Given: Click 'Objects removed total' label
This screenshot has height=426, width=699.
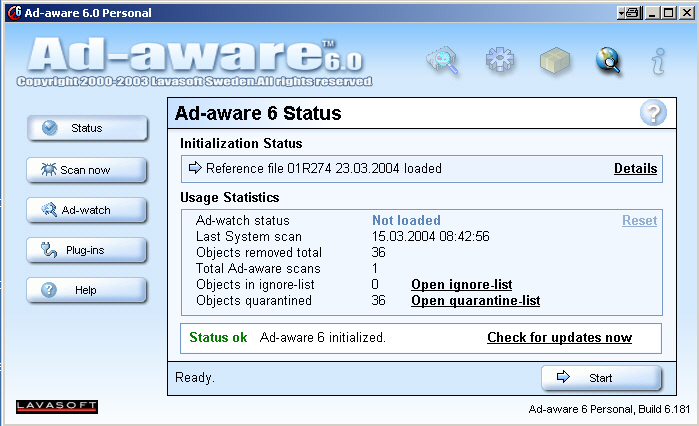Looking at the screenshot, I should 259,252.
